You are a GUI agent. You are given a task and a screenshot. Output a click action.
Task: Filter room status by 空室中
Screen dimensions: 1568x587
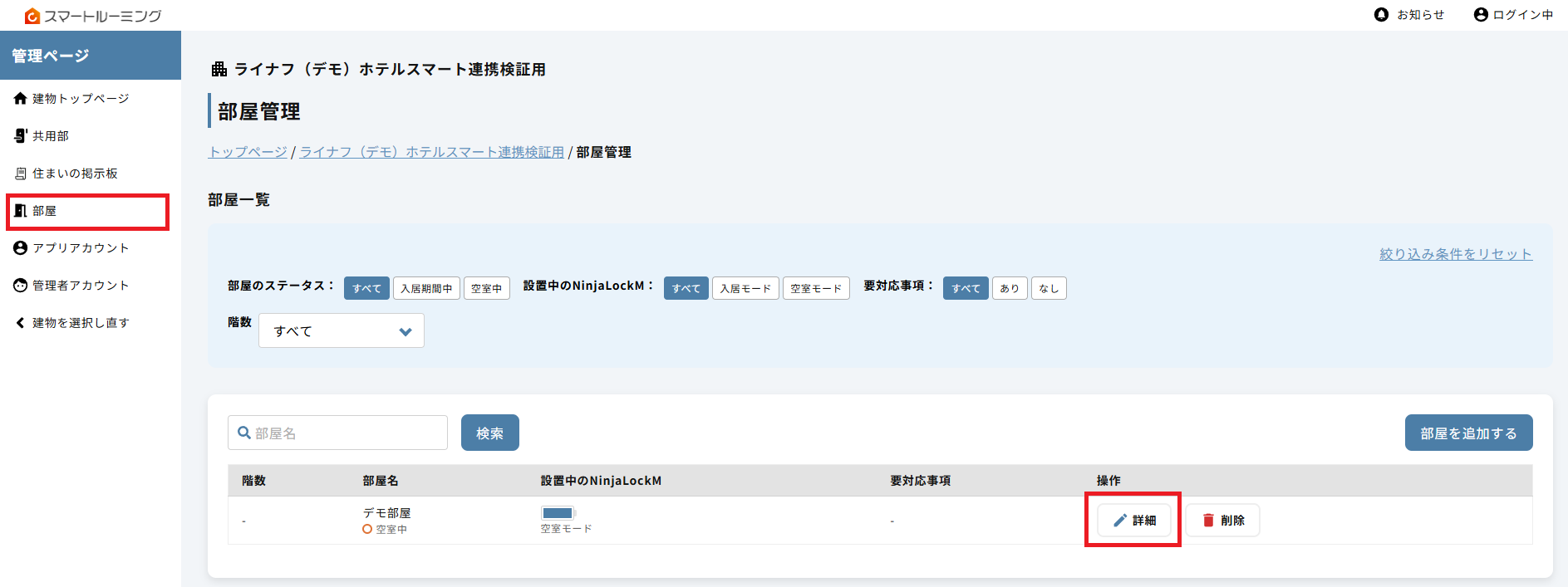[486, 288]
